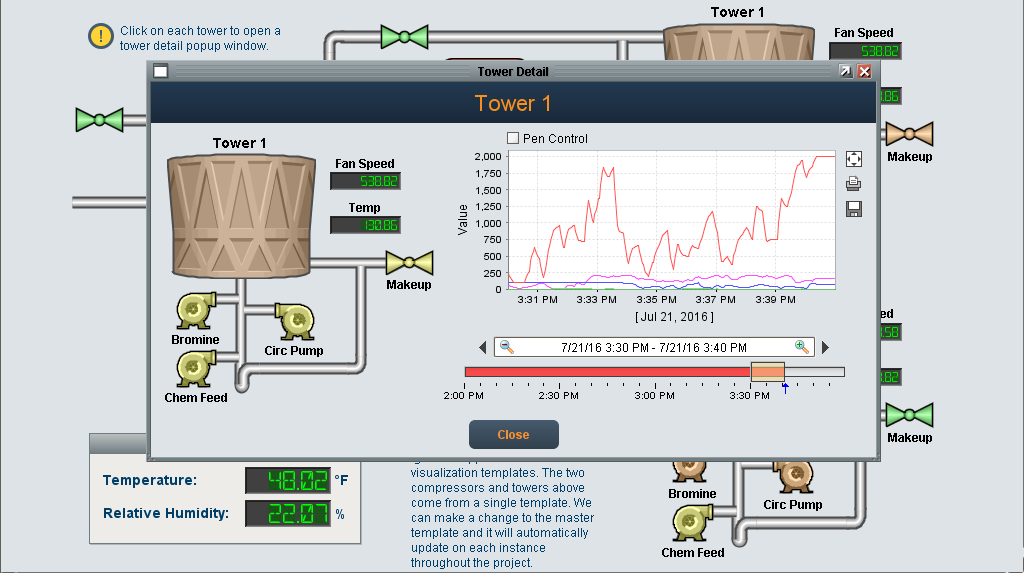Zoom in the chart date range
Image resolution: width=1024 pixels, height=573 pixels.
click(x=801, y=347)
